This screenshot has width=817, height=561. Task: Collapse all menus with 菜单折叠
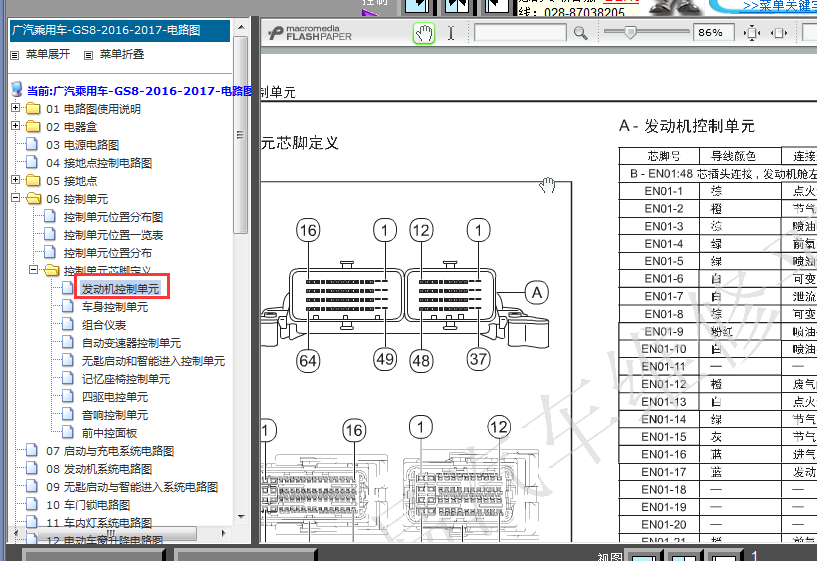pos(122,54)
